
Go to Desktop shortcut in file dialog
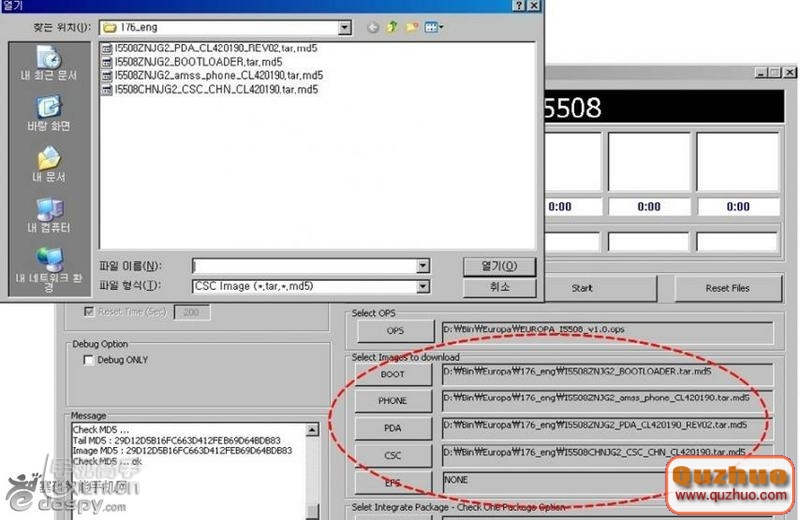coord(49,113)
